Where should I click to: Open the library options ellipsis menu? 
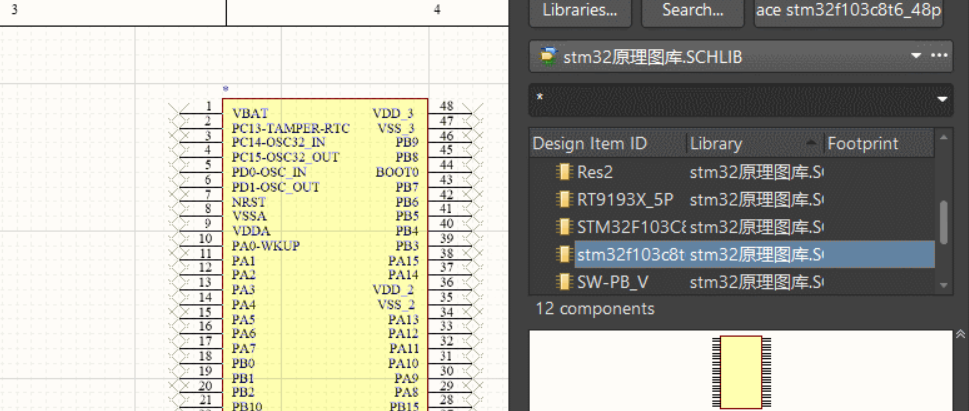coord(939,56)
